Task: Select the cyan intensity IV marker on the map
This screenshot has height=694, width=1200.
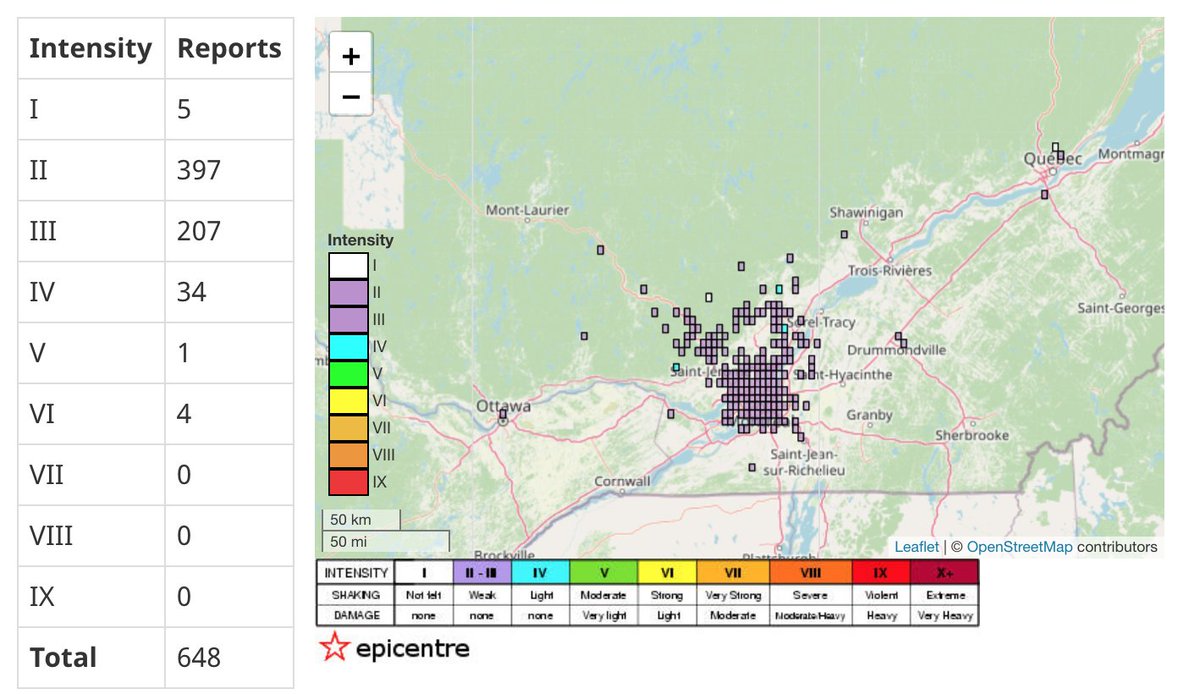Action: (x=779, y=289)
